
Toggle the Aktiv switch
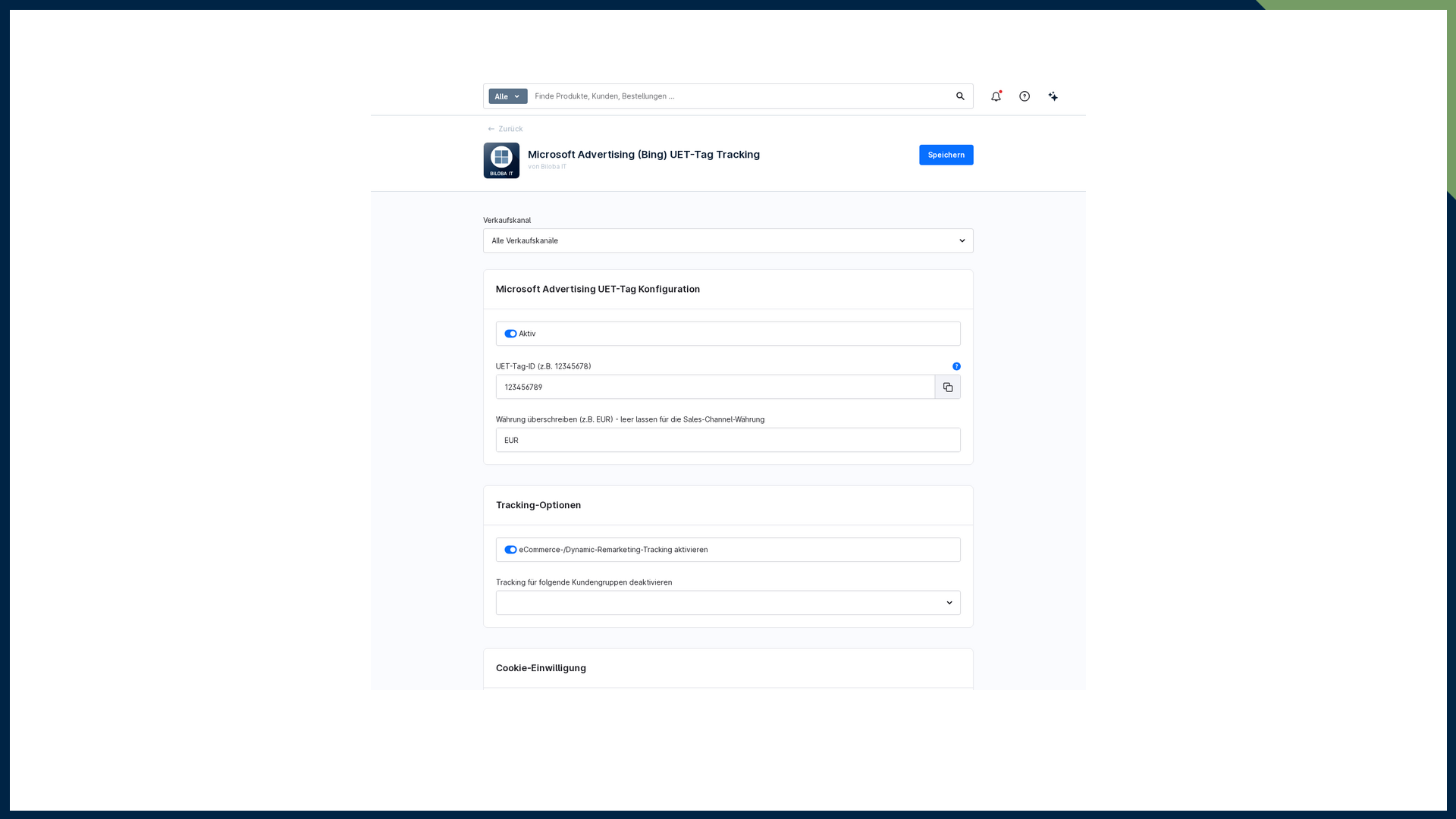510,334
